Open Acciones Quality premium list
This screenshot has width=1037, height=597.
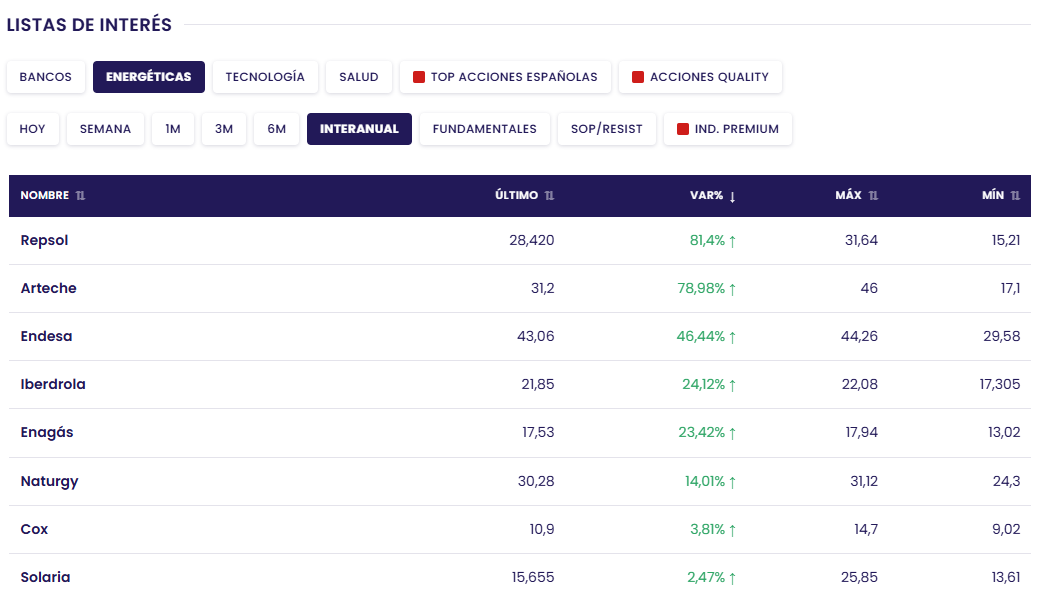(700, 77)
